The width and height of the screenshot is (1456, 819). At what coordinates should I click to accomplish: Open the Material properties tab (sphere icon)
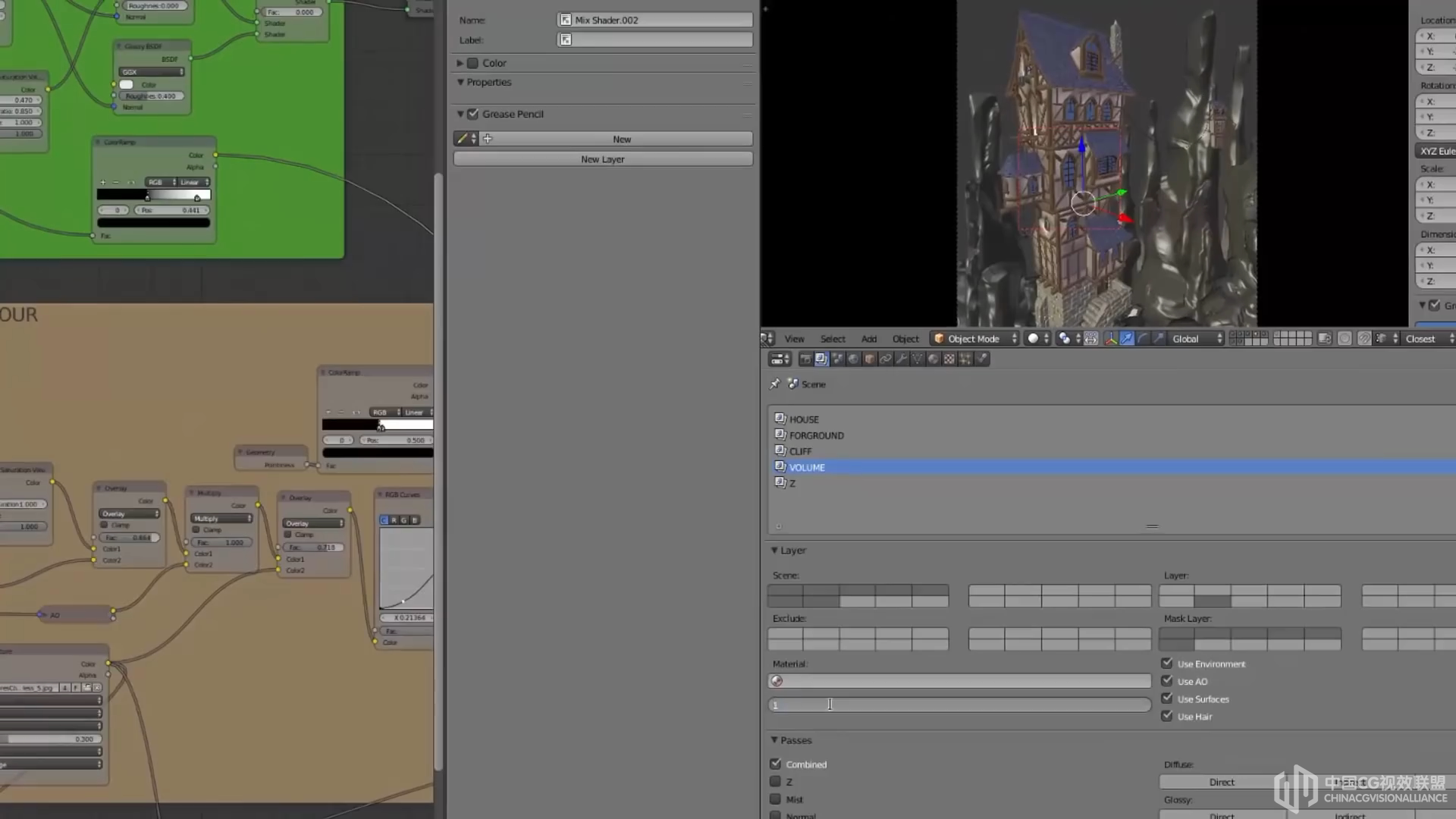(934, 359)
